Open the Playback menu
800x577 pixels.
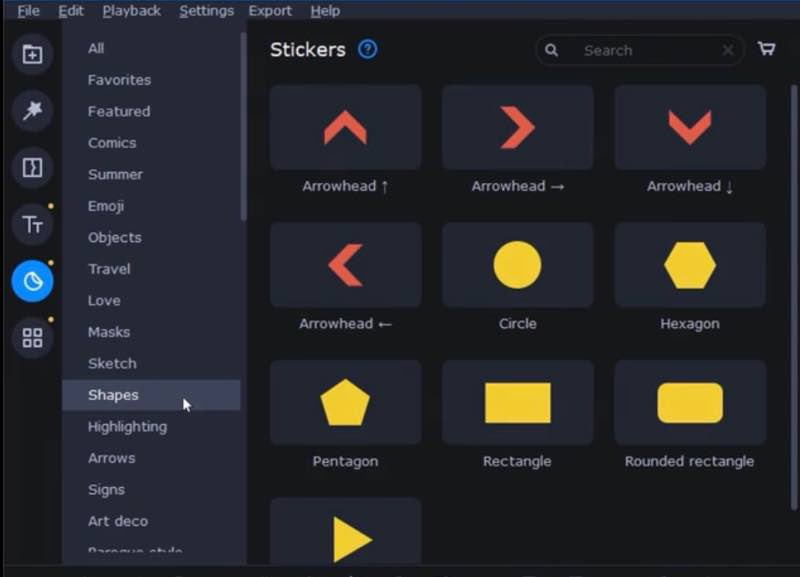coord(131,11)
